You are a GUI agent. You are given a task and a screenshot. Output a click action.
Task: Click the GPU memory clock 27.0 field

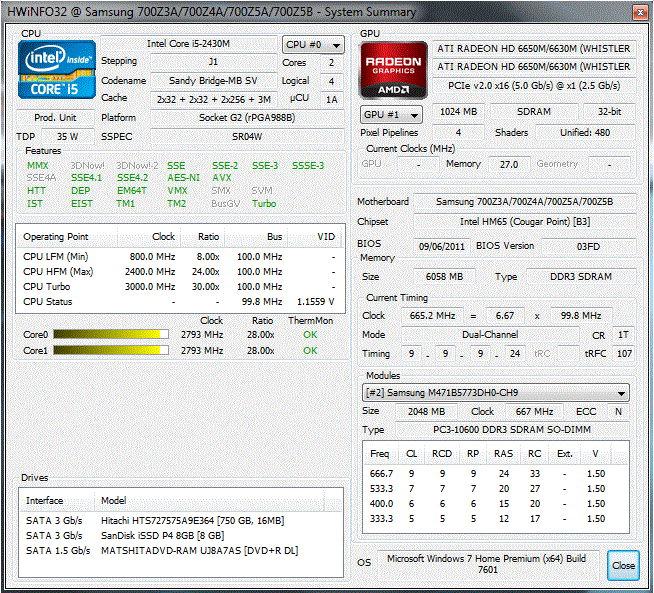(509, 164)
